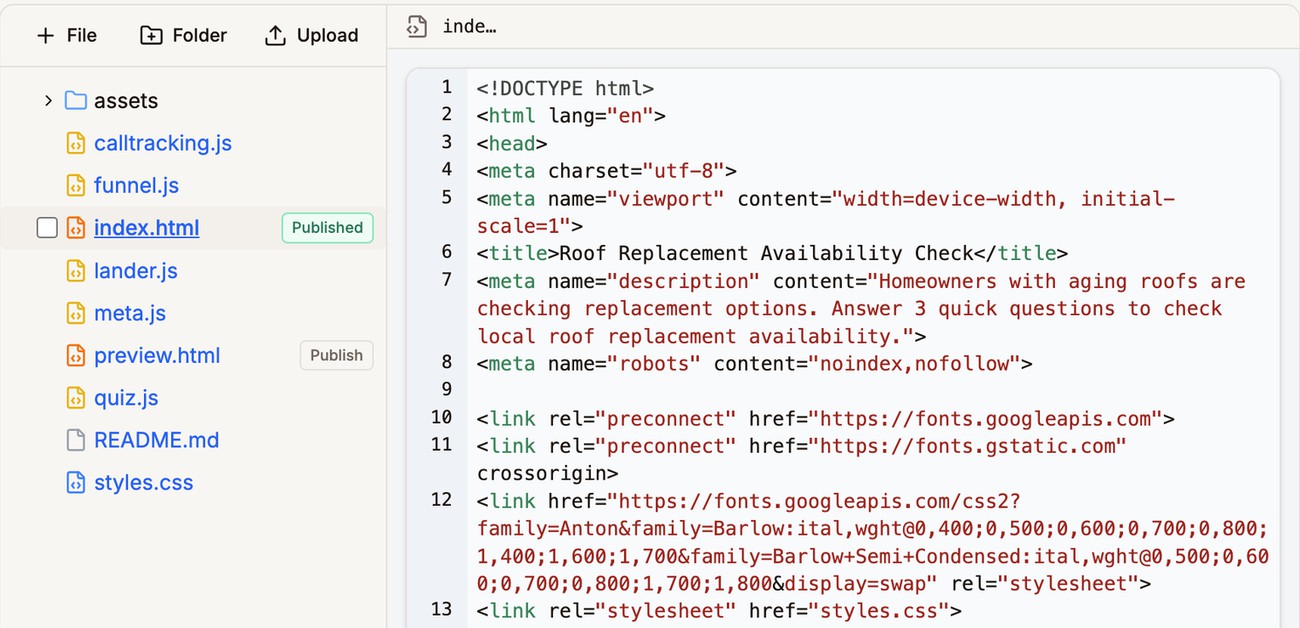Screen dimensions: 1300x628
Task: Click the README.md document icon
Action: click(x=76, y=440)
